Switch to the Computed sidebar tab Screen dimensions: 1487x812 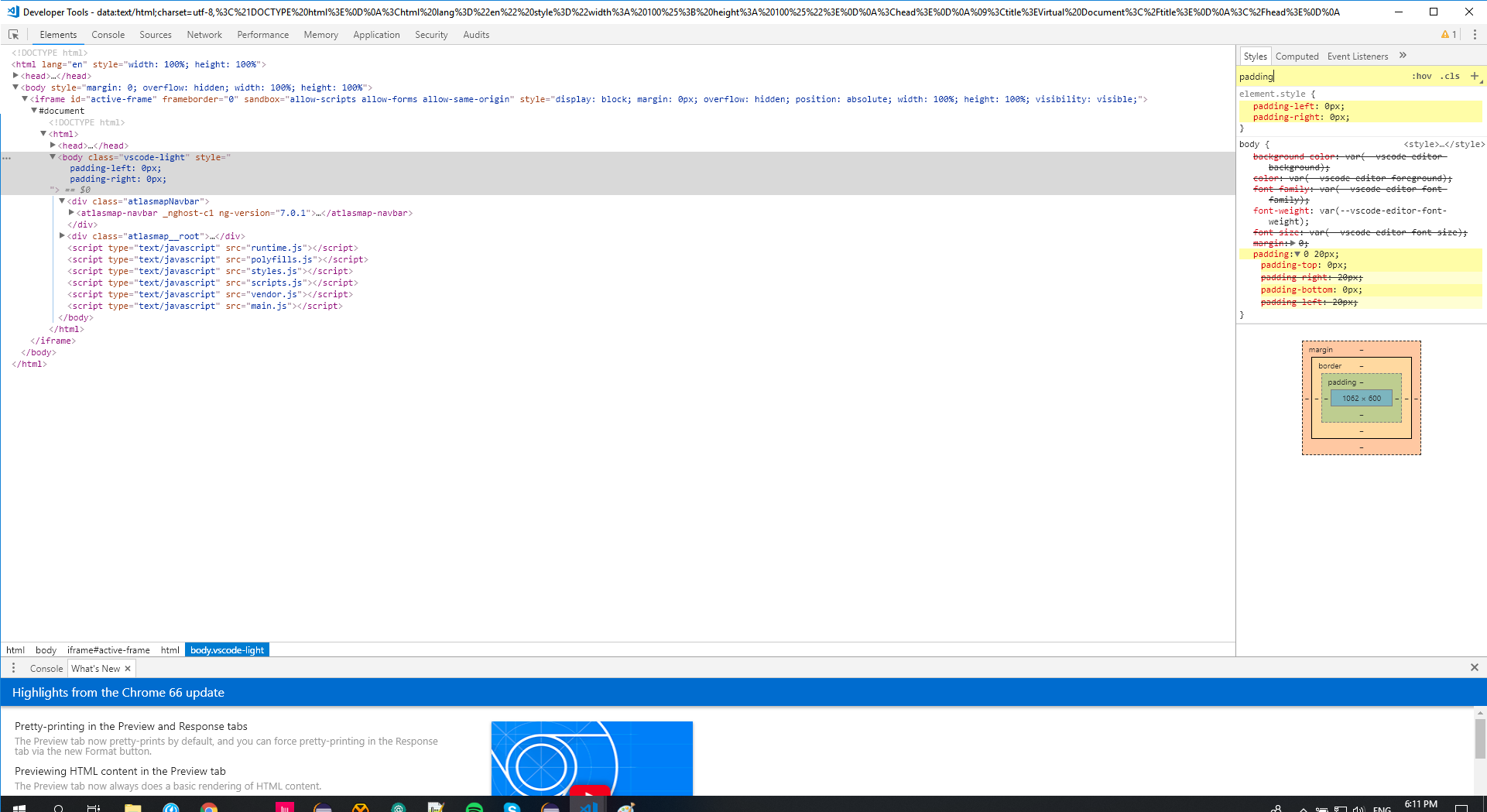(x=1297, y=57)
